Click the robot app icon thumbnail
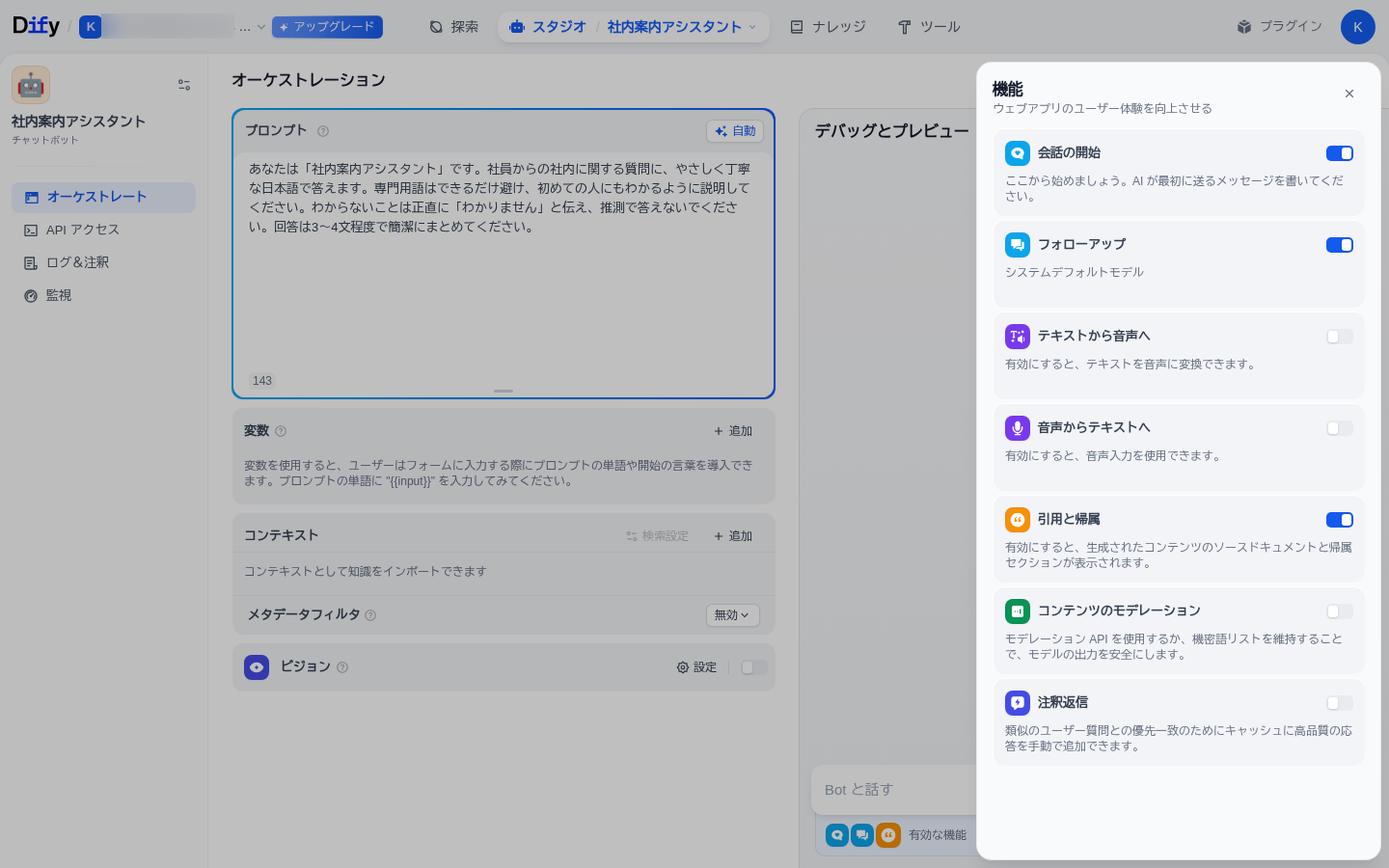 31,85
